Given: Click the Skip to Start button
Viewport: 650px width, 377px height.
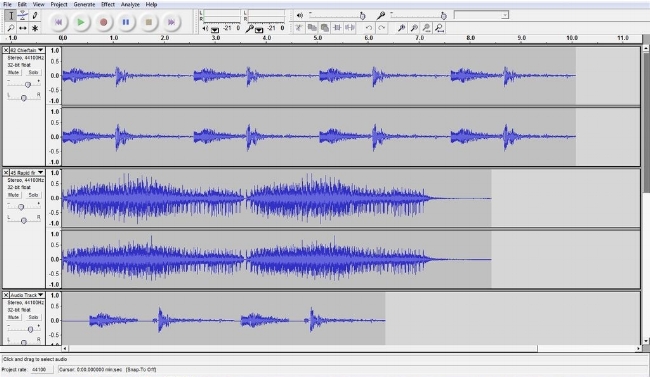Looking at the screenshot, I should pos(58,22).
